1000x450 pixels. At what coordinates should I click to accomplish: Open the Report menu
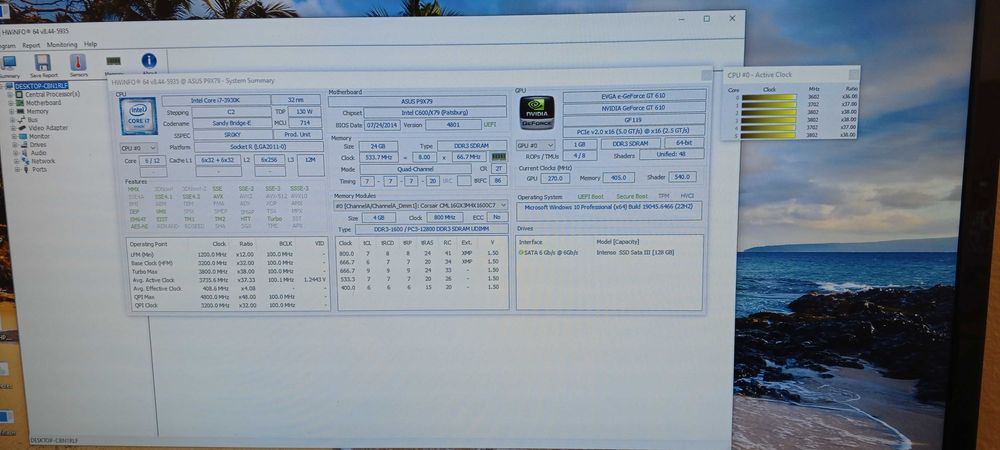pyautogui.click(x=31, y=45)
